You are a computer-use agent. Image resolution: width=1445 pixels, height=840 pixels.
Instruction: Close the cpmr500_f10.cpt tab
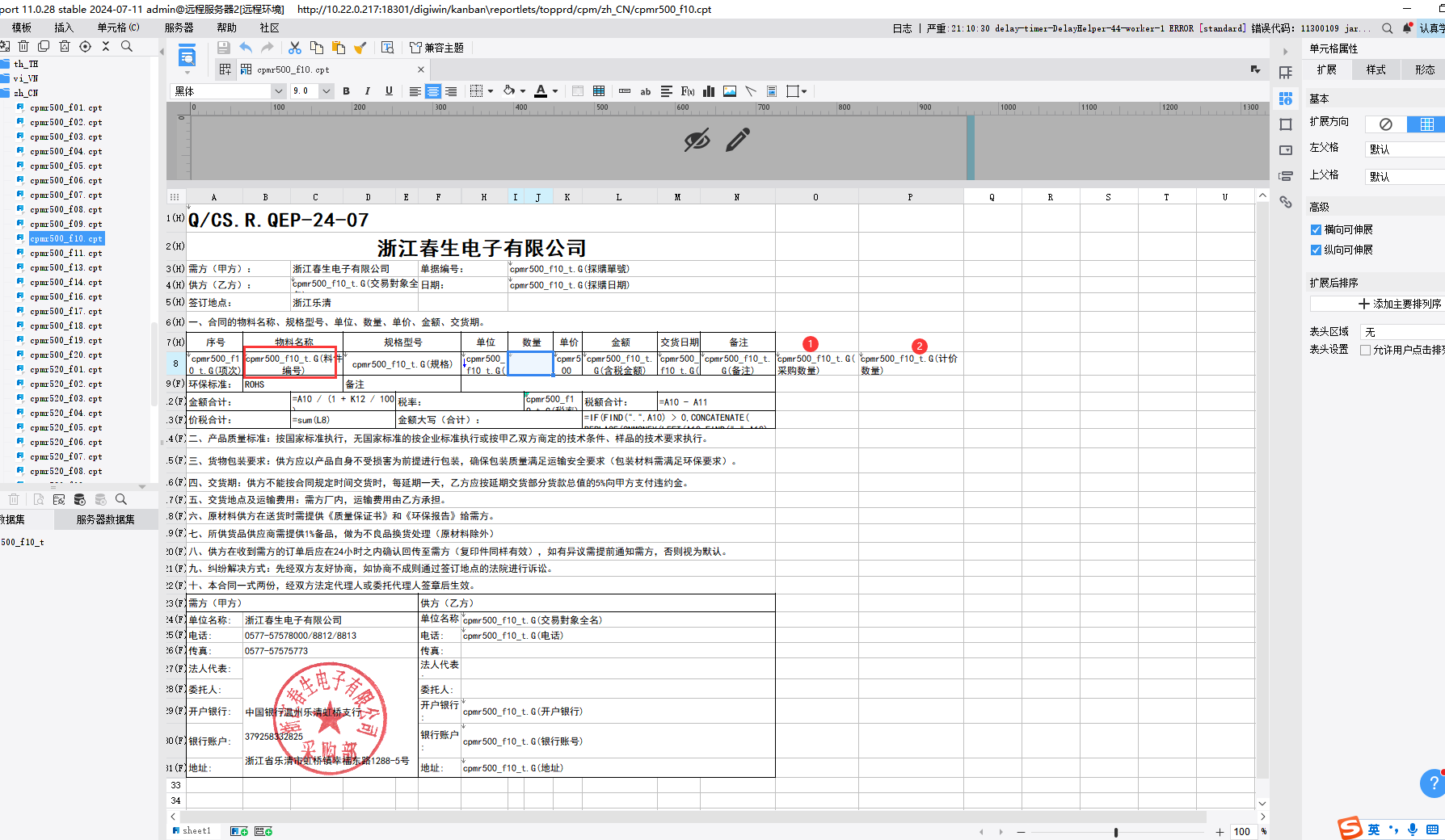(420, 69)
